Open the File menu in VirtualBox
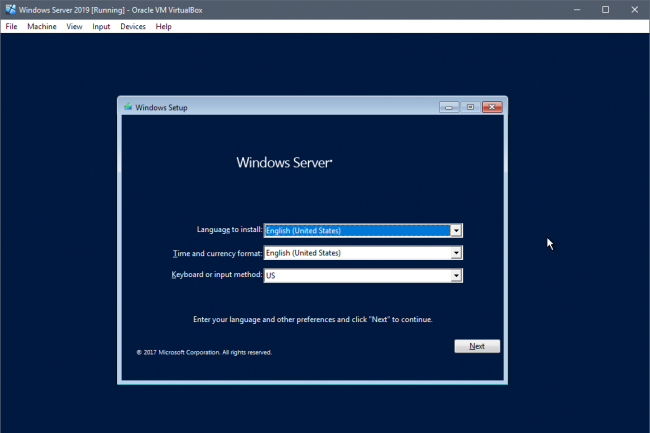Image resolution: width=650 pixels, height=433 pixels. coord(11,27)
